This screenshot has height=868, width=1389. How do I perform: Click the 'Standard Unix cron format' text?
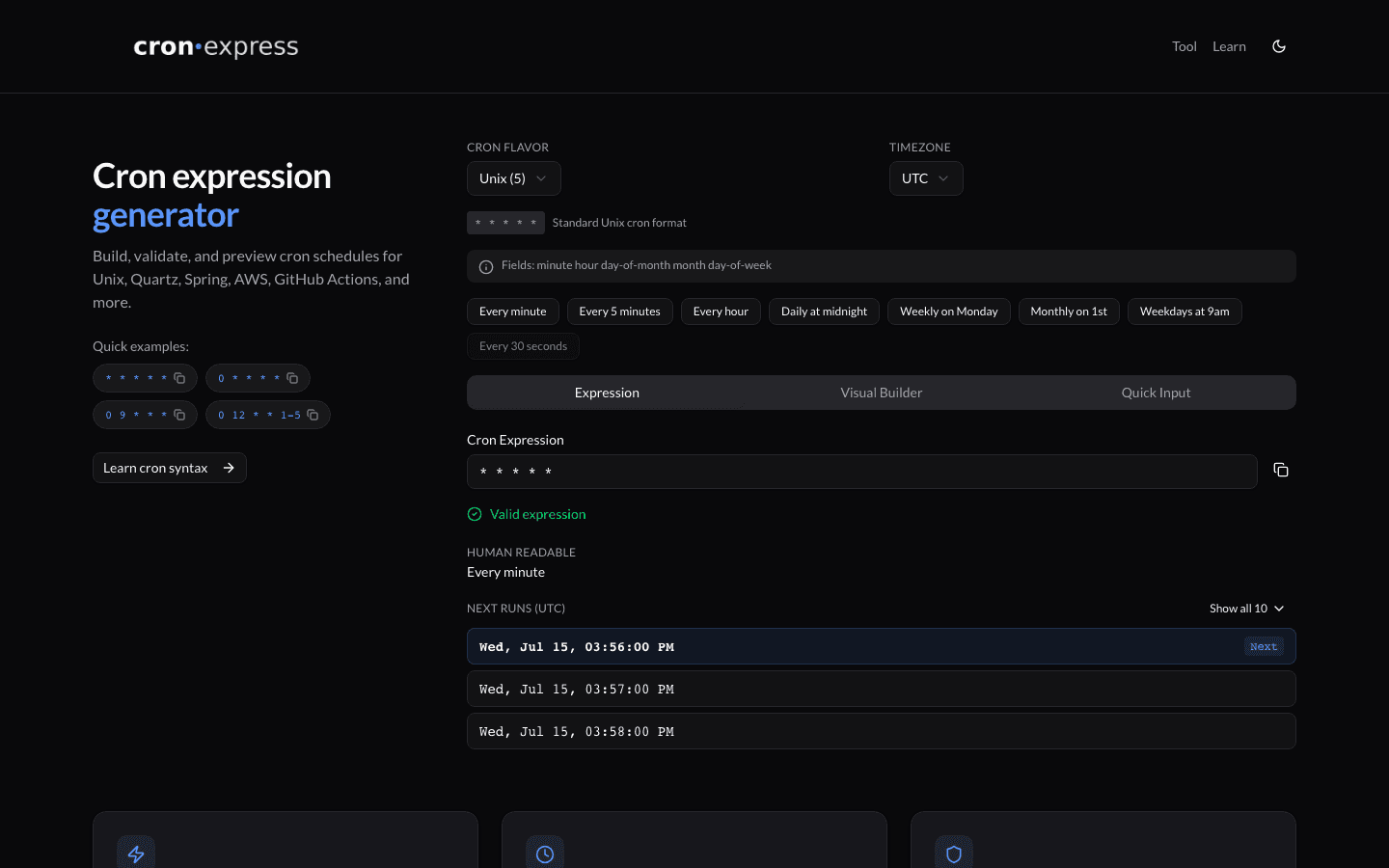coord(619,223)
